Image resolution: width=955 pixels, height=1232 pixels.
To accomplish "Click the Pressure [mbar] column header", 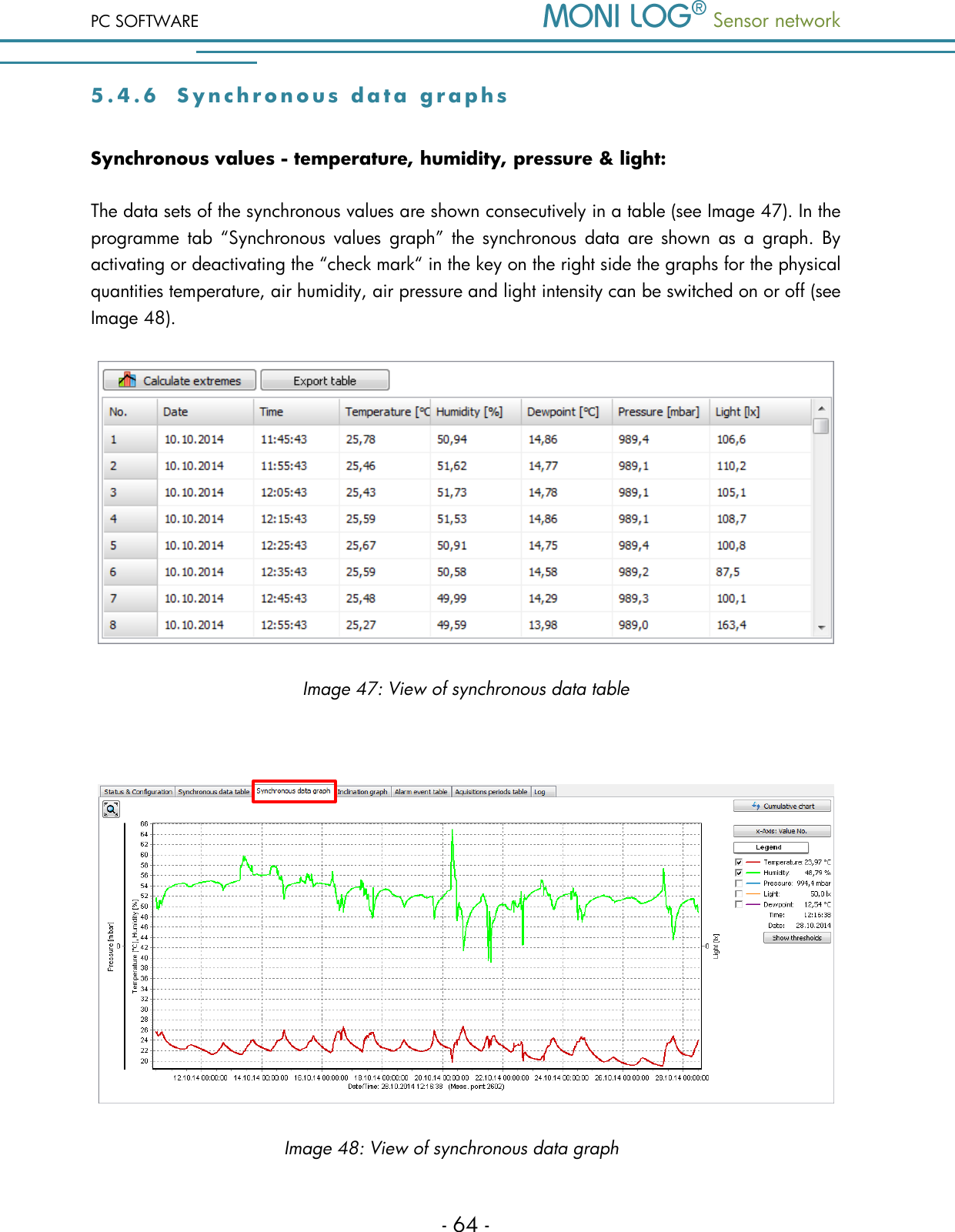I will click(660, 412).
